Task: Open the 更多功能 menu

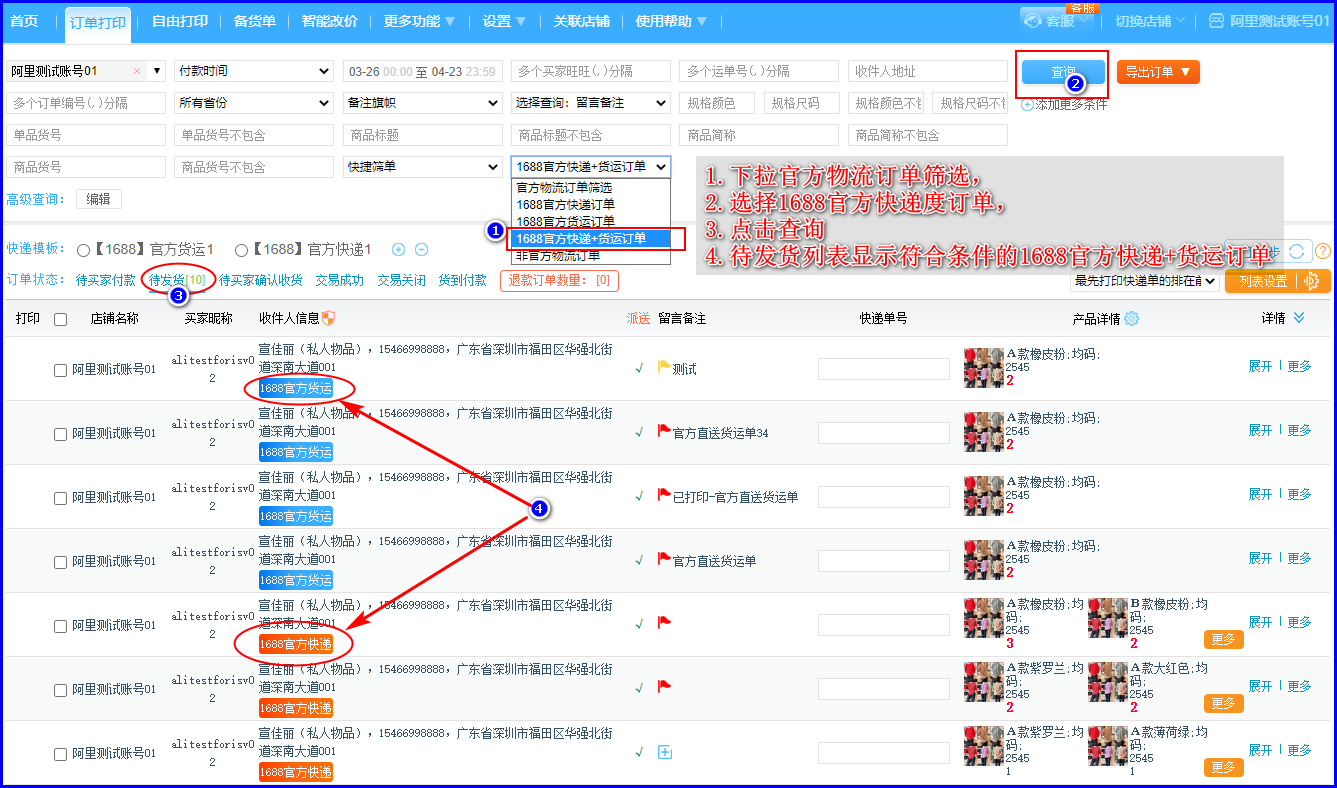Action: click(x=419, y=21)
